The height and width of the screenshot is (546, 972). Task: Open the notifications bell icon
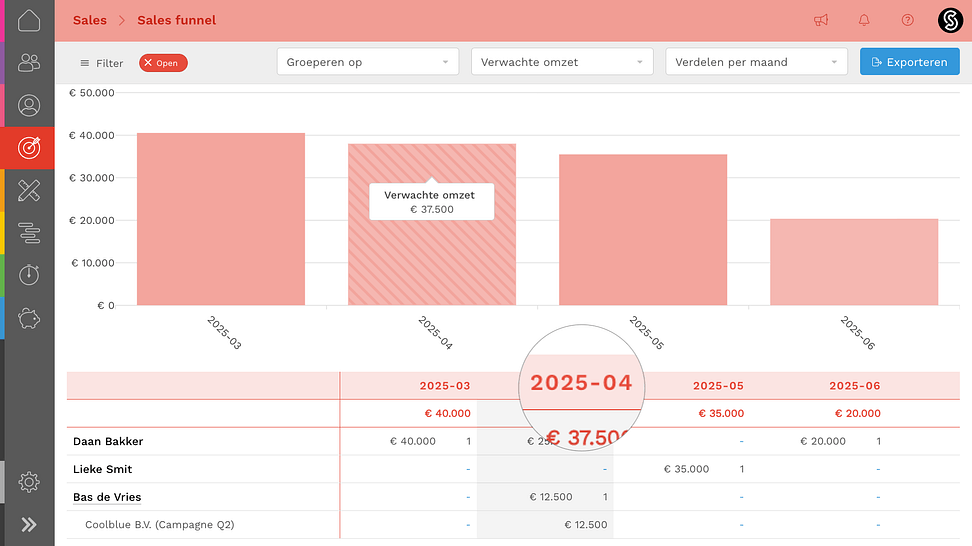point(864,20)
